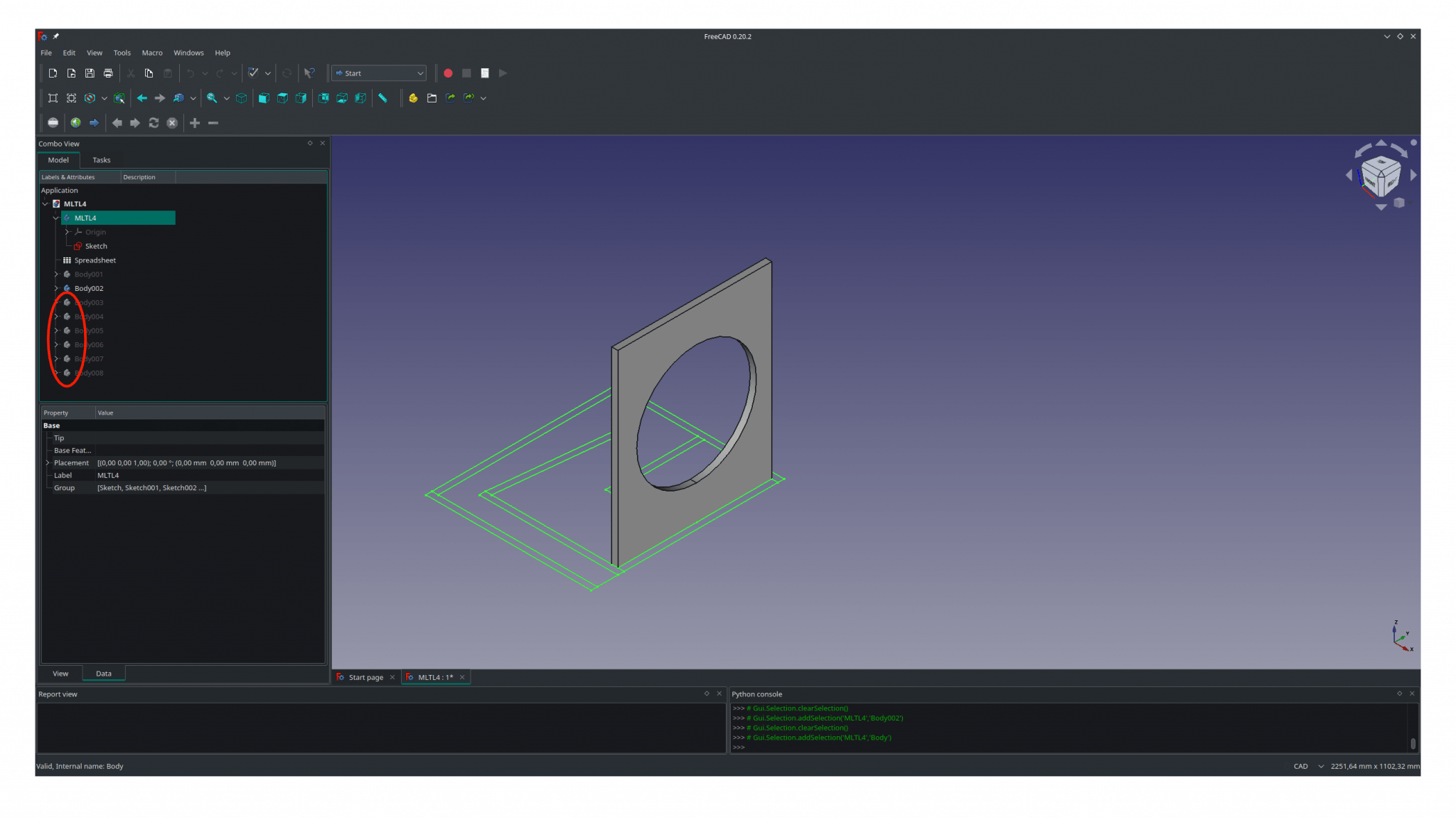Expand the Origin tree node

[x=67, y=232]
